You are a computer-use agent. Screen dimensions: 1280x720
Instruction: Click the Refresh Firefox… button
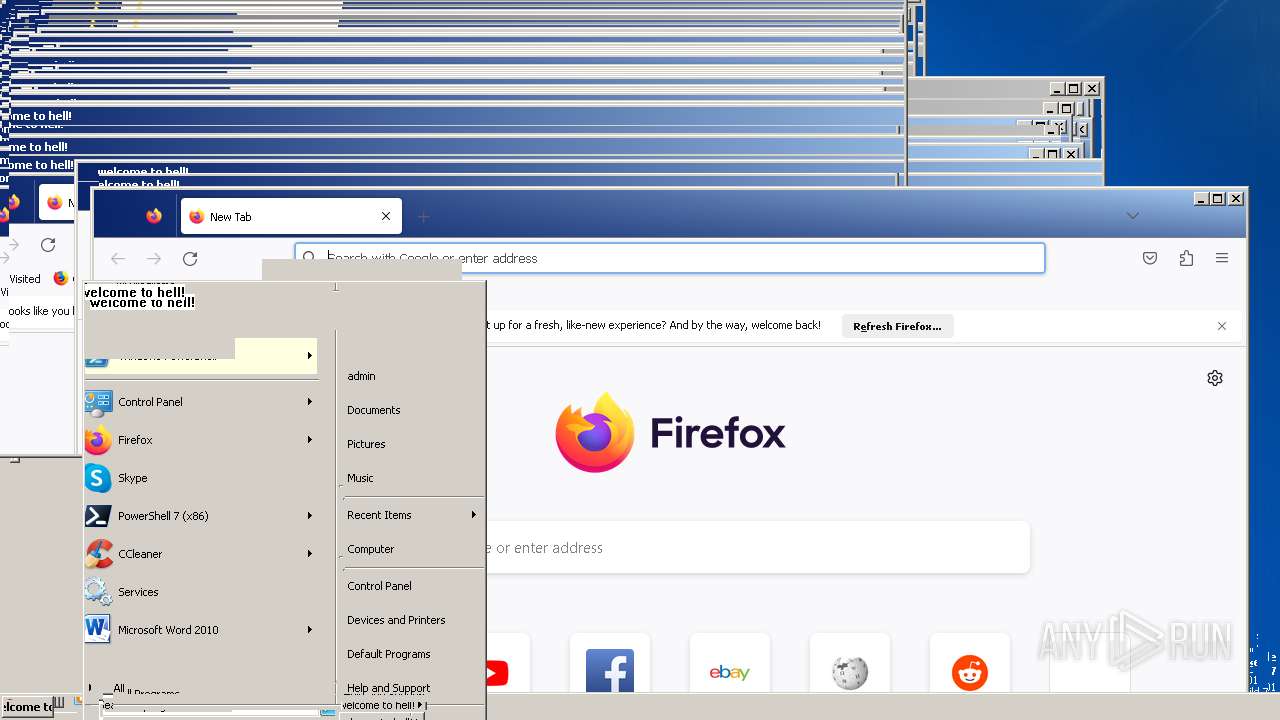[897, 326]
